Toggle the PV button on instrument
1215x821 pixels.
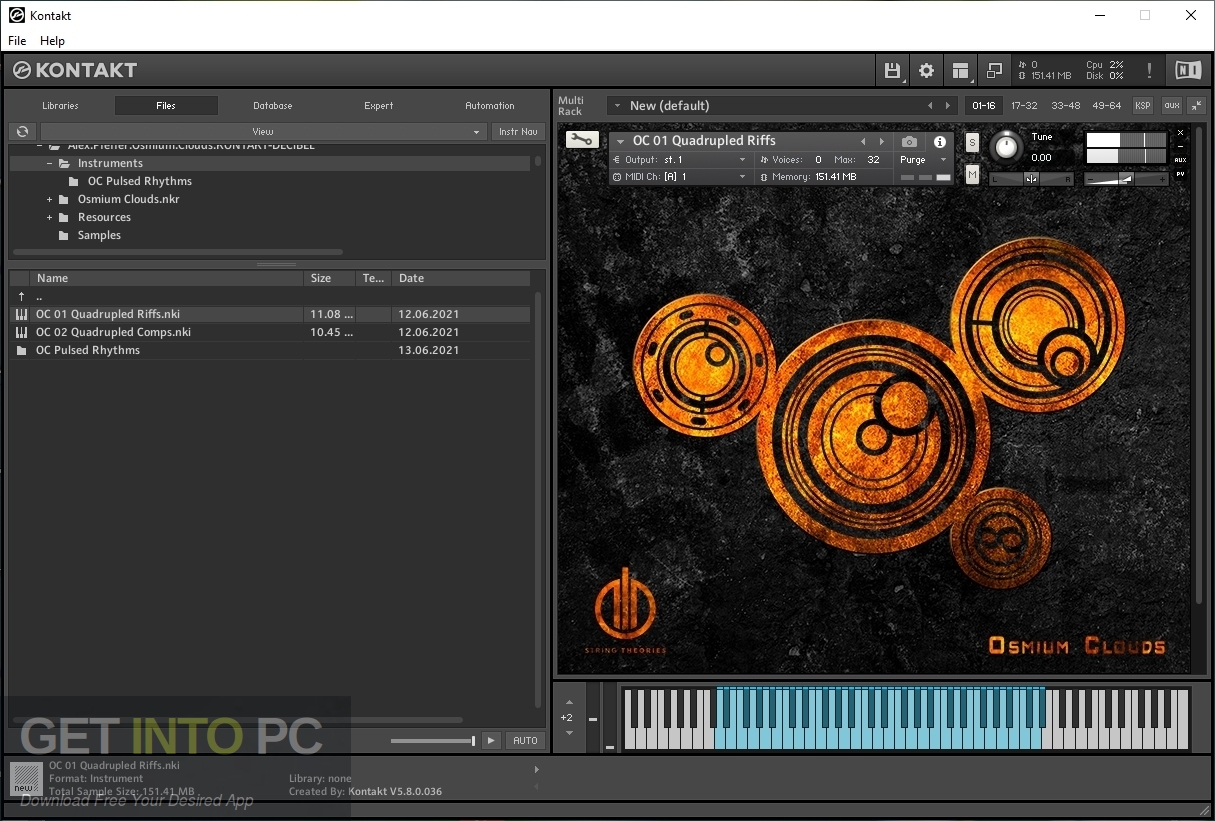click(x=1180, y=174)
